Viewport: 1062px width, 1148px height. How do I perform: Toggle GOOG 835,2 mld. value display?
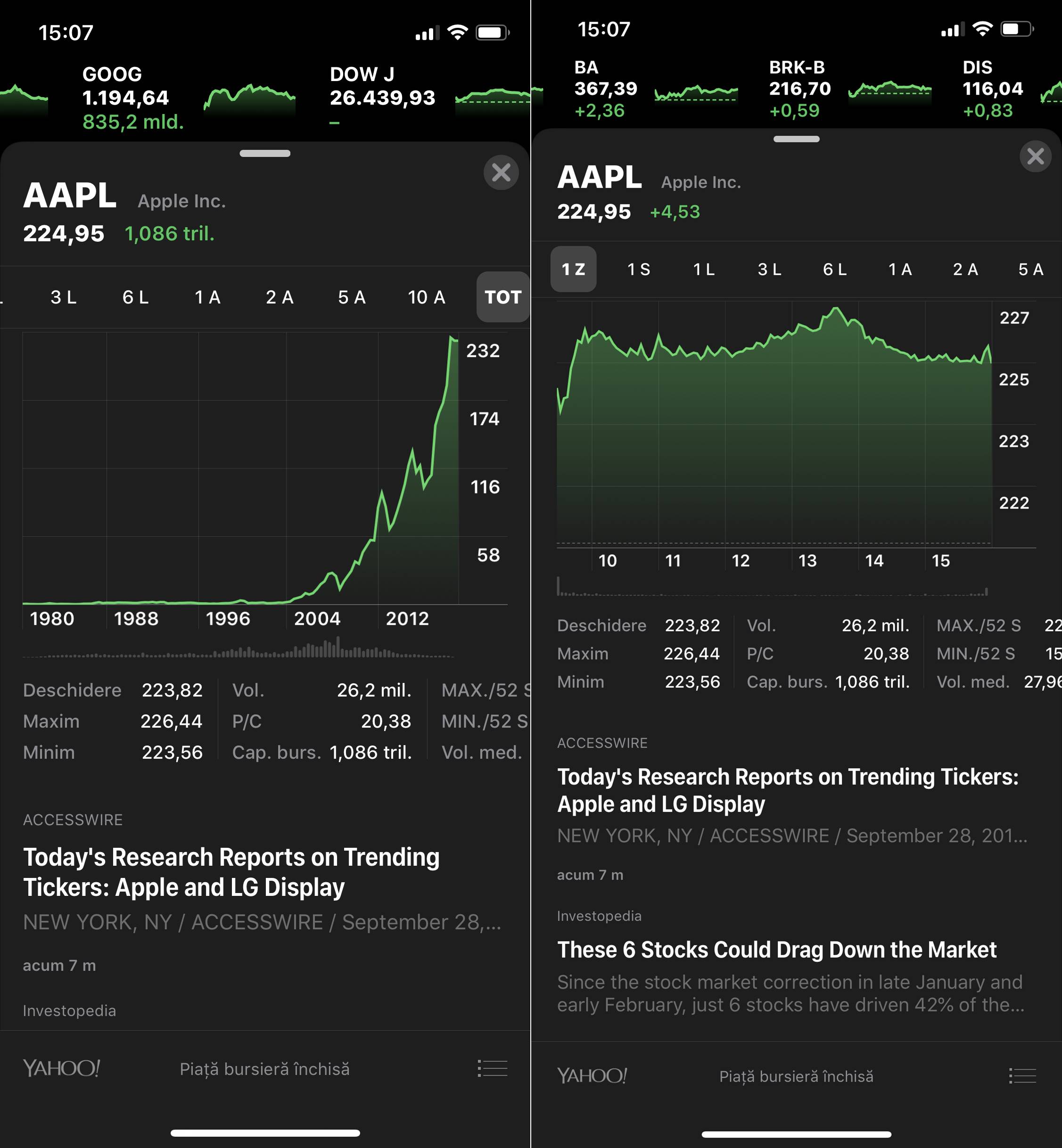133,121
